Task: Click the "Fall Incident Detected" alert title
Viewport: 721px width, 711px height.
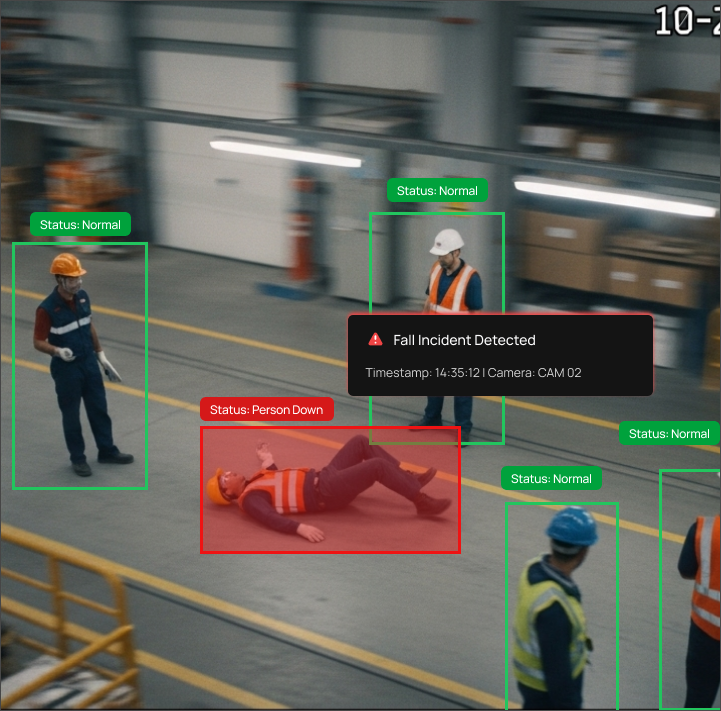Action: 464,340
